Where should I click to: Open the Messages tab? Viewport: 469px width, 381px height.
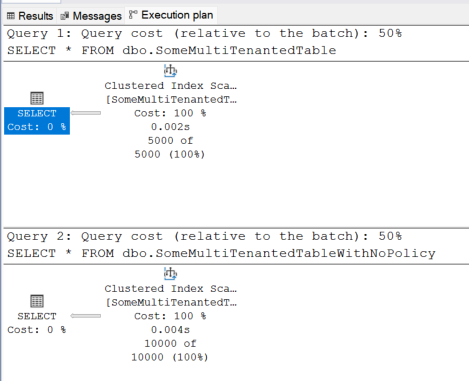91,16
